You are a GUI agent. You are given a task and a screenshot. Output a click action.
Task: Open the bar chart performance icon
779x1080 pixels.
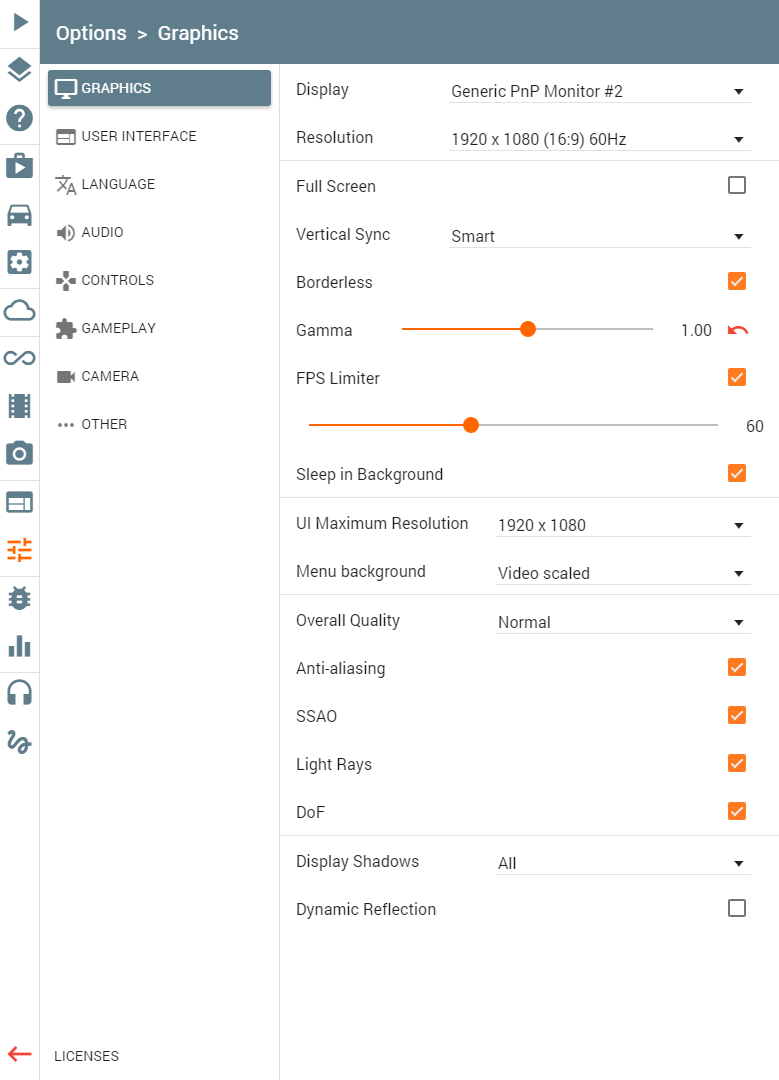20,646
